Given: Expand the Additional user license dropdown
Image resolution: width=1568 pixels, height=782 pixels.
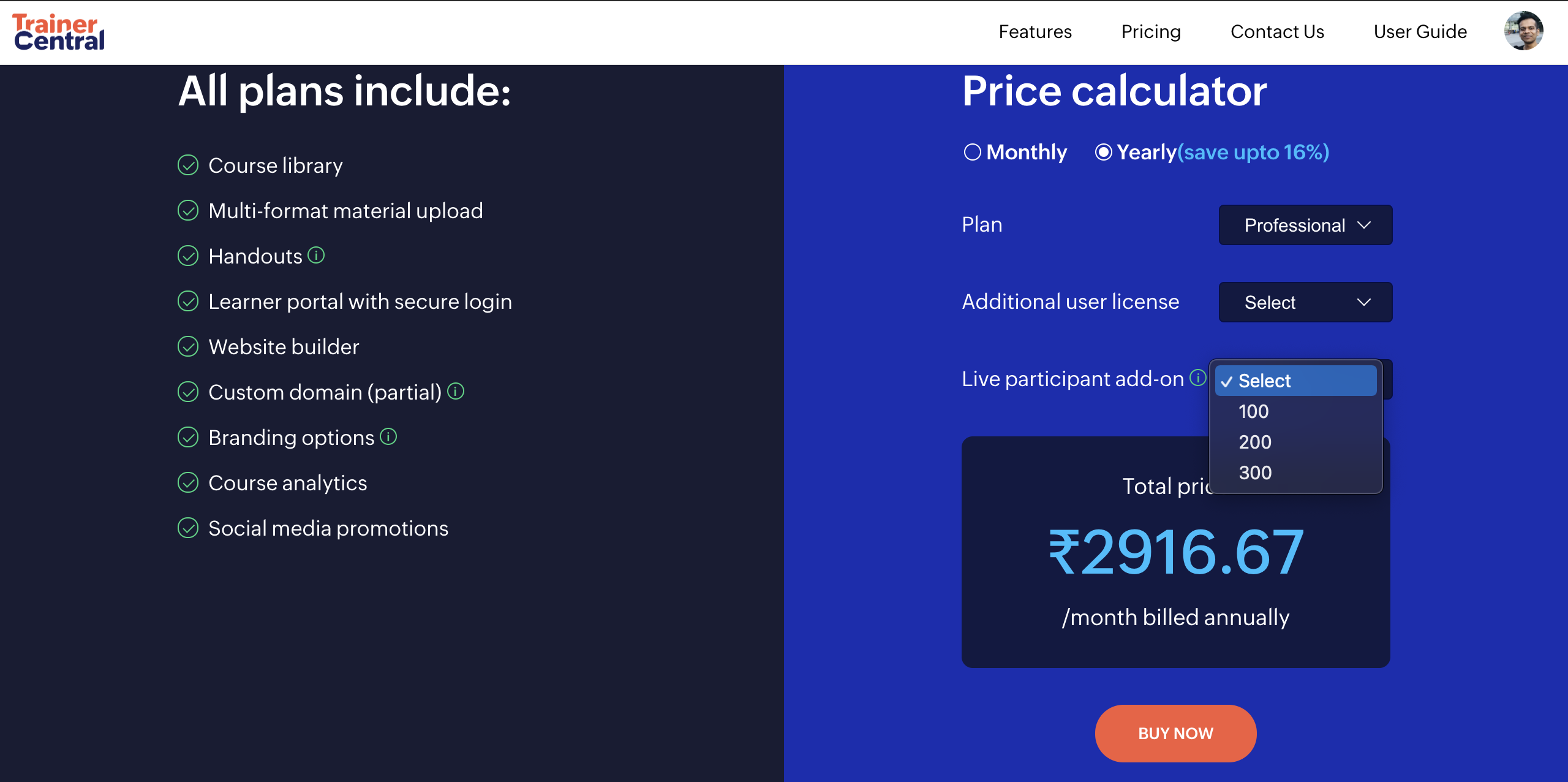Looking at the screenshot, I should (x=1305, y=302).
